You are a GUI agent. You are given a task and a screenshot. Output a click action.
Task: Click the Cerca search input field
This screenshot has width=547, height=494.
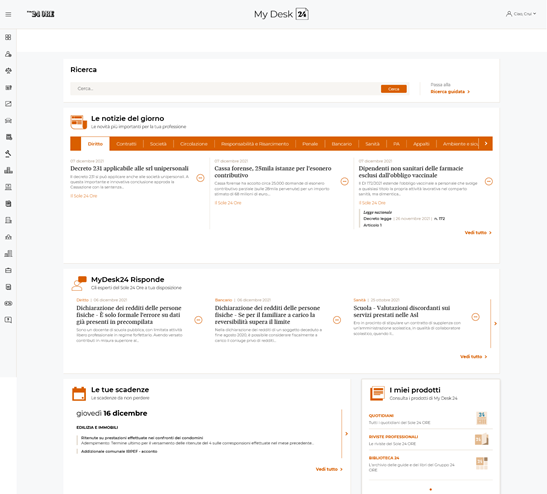(225, 89)
